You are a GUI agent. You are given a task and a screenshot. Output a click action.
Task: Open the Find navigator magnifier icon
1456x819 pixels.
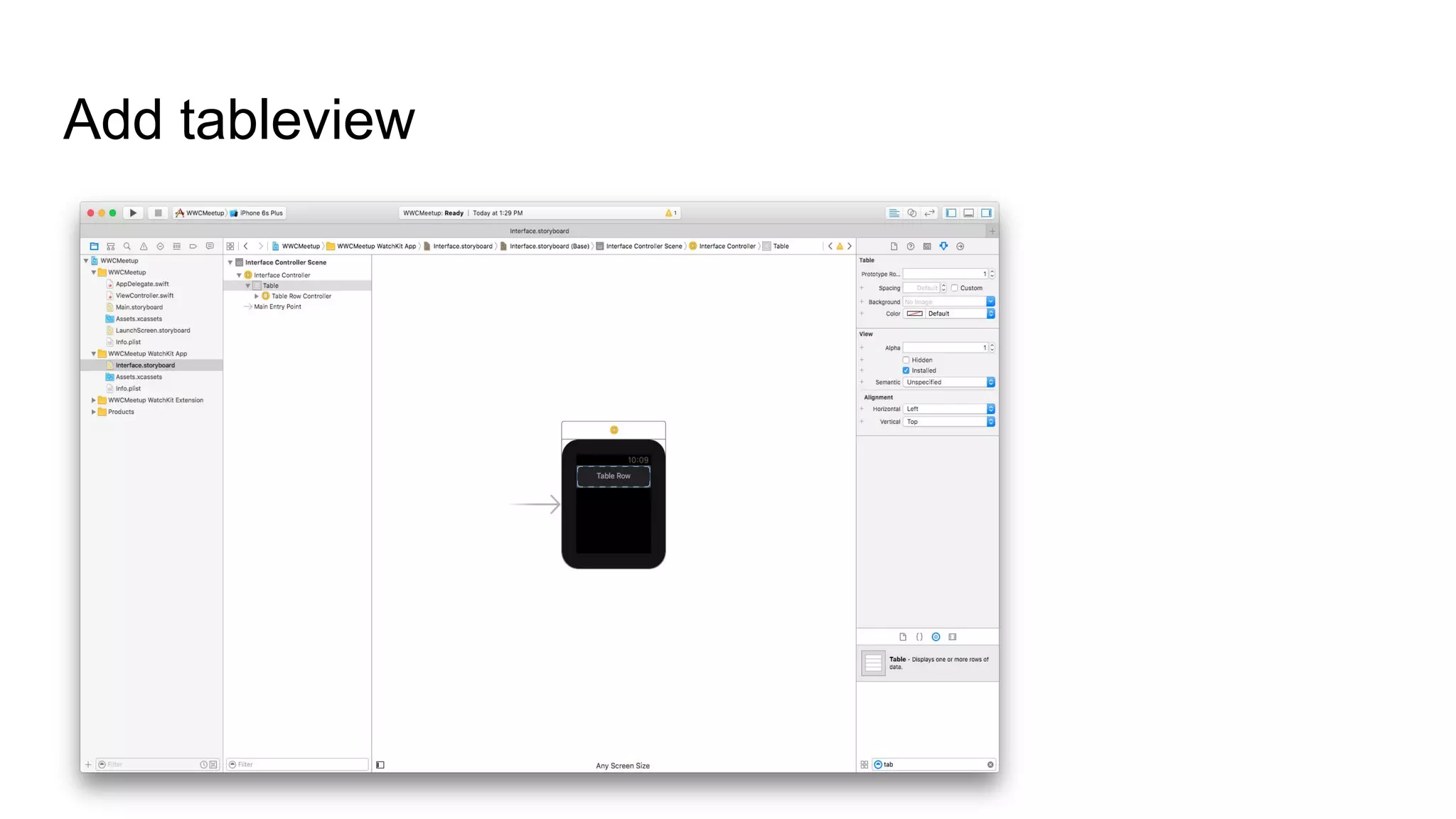(x=127, y=246)
